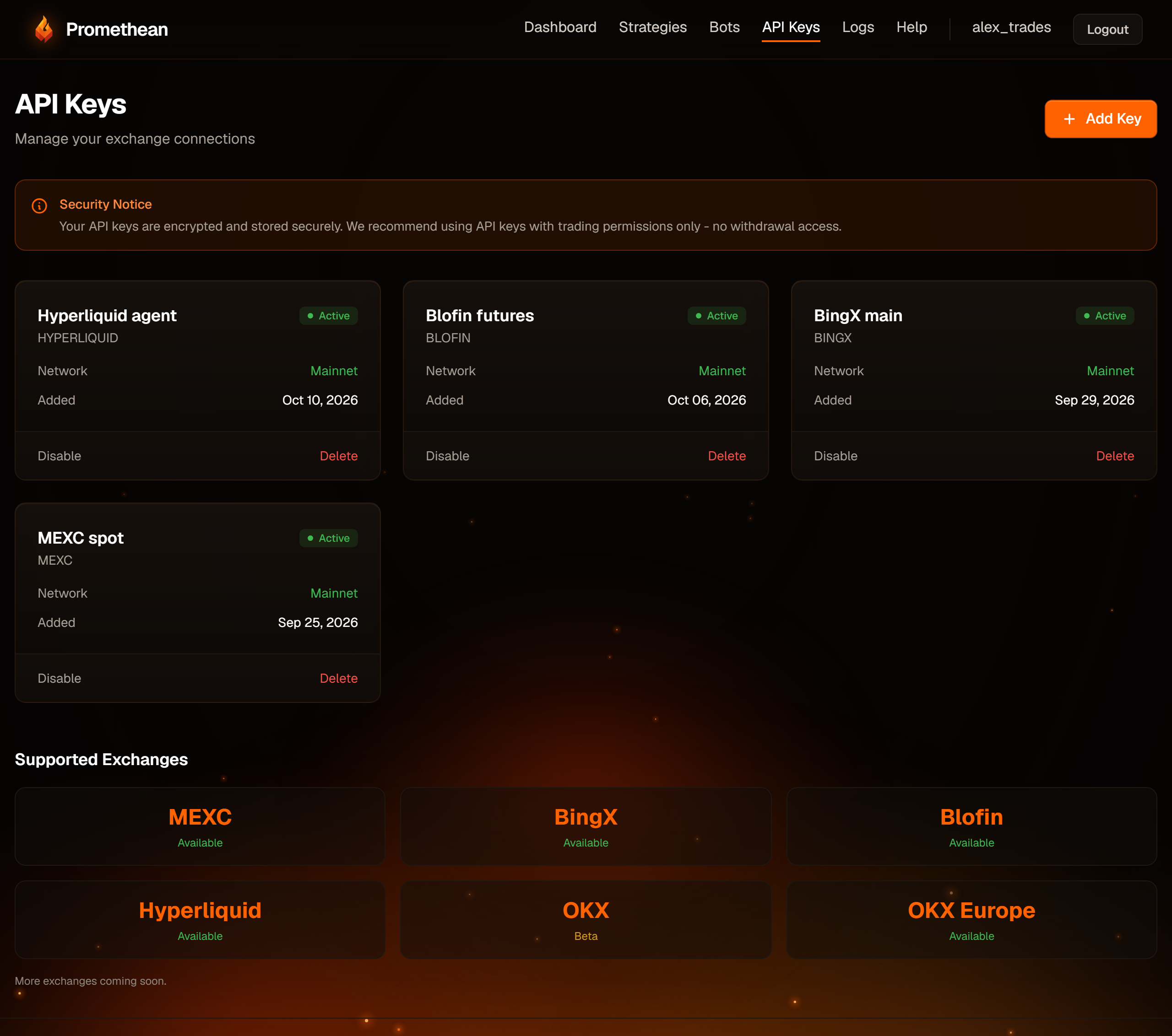
Task: Delete the MEXC spot key
Action: pyautogui.click(x=338, y=679)
